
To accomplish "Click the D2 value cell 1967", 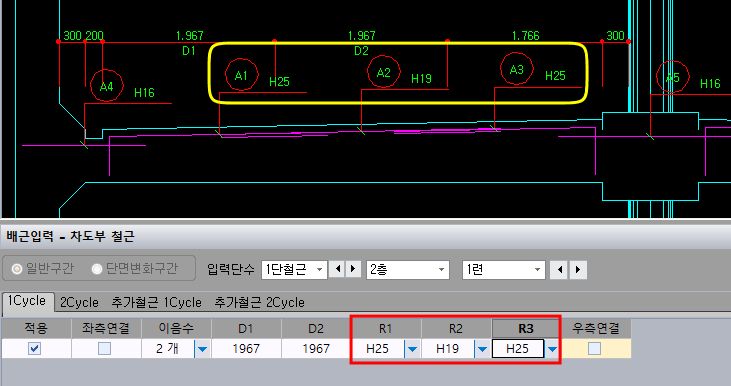I will coord(316,349).
